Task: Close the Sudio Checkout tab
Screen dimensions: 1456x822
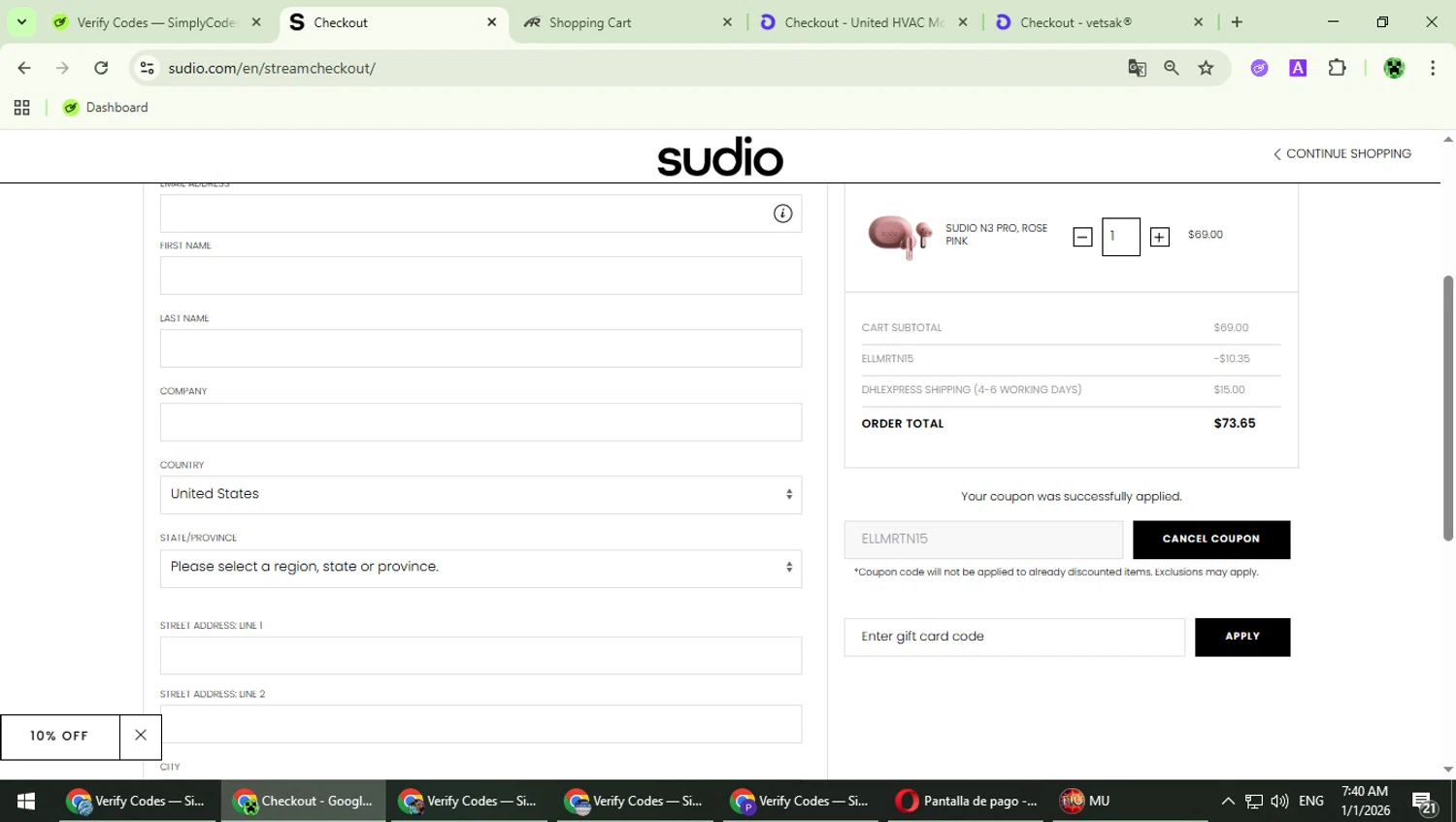Action: (491, 22)
